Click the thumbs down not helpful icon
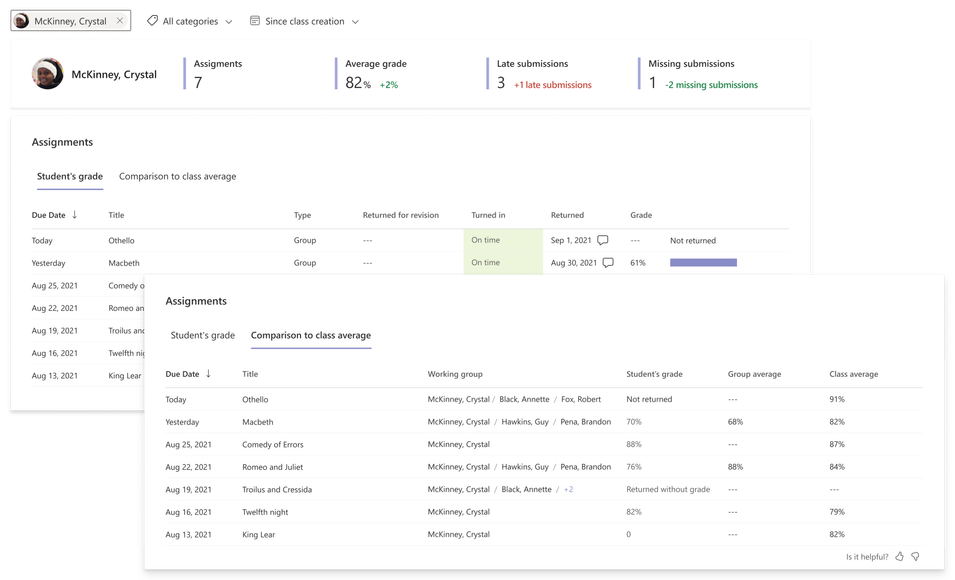Image resolution: width=955 pixels, height=580 pixels. (x=915, y=556)
